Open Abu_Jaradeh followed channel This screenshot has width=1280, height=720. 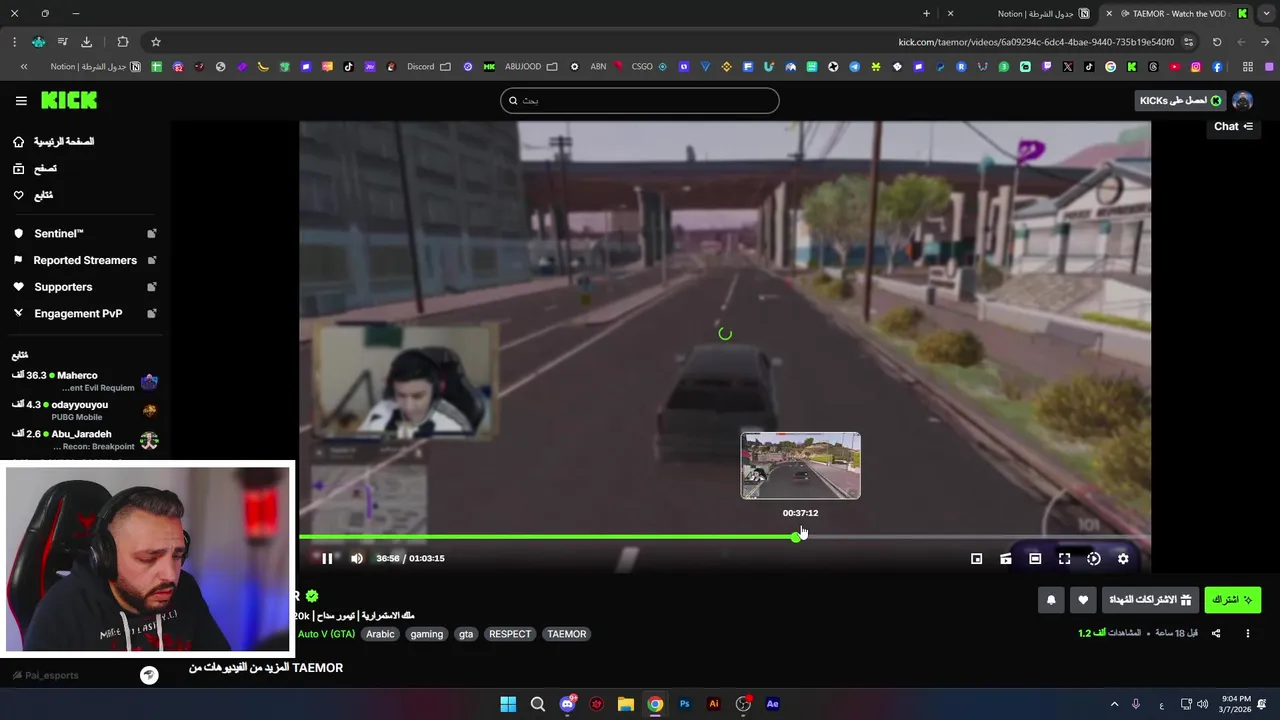(x=85, y=440)
